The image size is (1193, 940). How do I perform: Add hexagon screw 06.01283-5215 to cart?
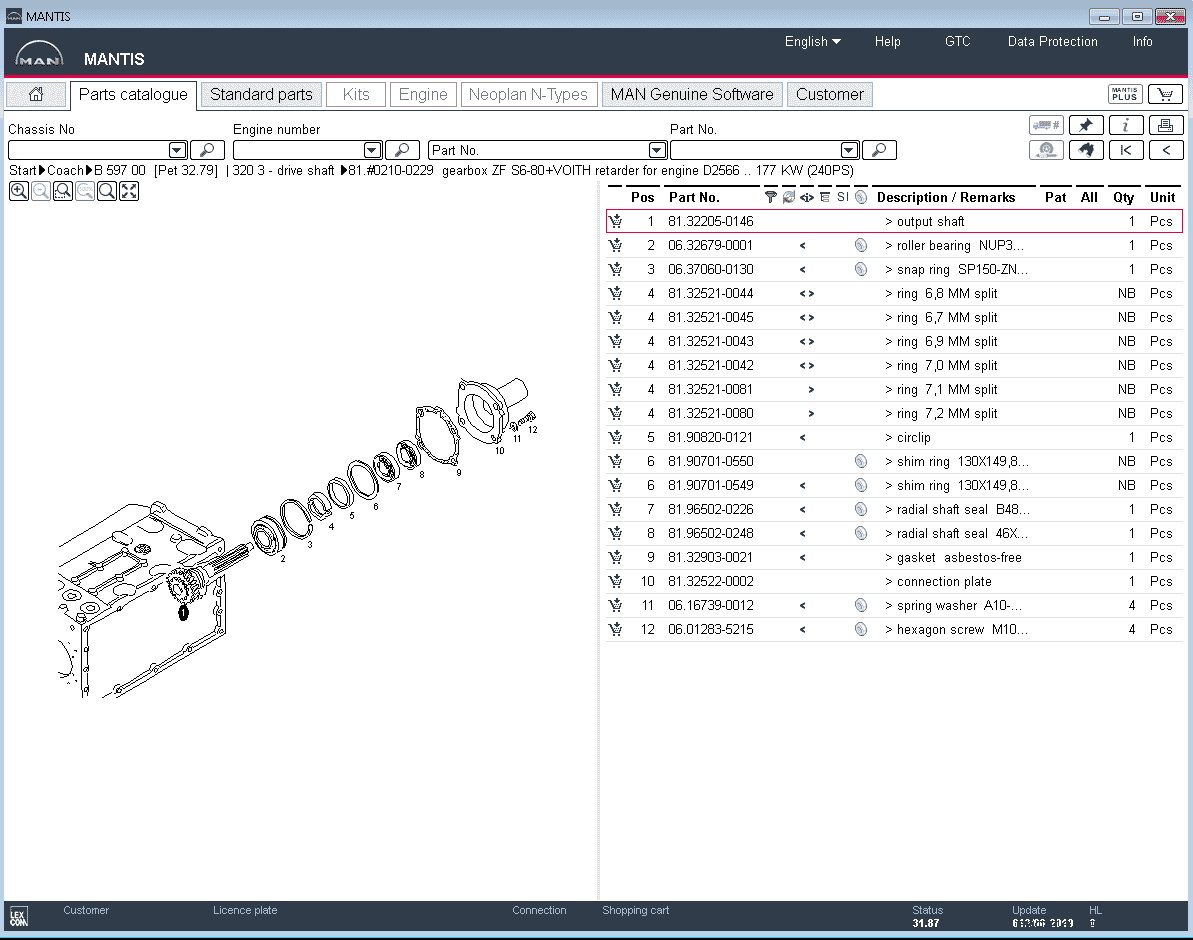coord(616,629)
